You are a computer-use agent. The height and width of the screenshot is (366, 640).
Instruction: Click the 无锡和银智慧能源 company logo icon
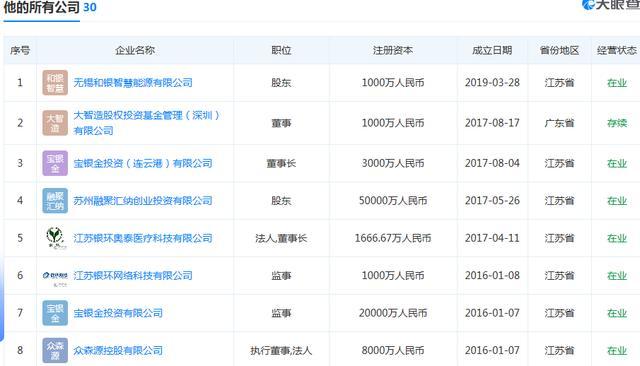coord(55,83)
